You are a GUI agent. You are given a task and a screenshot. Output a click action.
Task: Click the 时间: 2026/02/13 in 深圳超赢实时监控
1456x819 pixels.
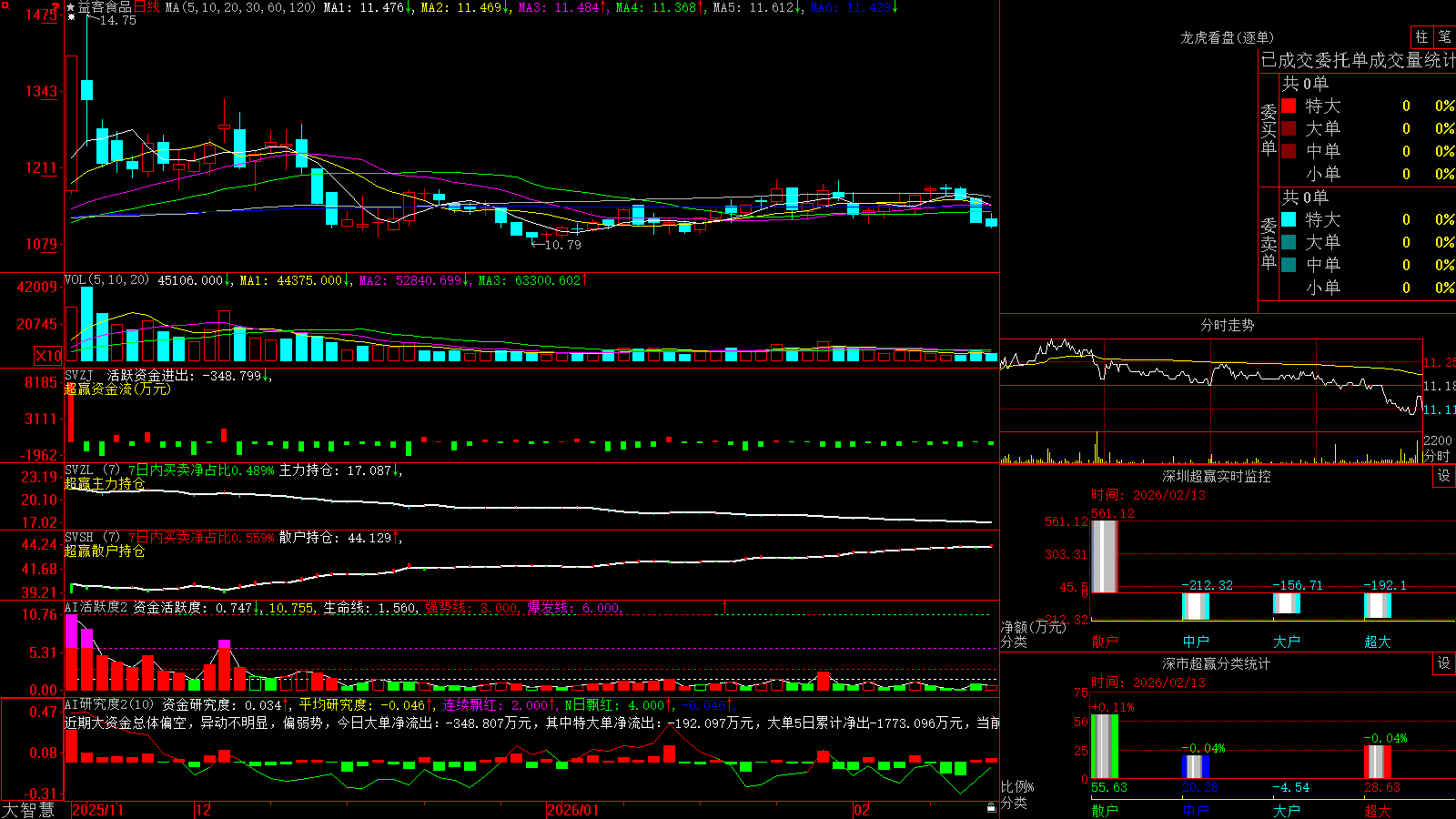pyautogui.click(x=1148, y=495)
